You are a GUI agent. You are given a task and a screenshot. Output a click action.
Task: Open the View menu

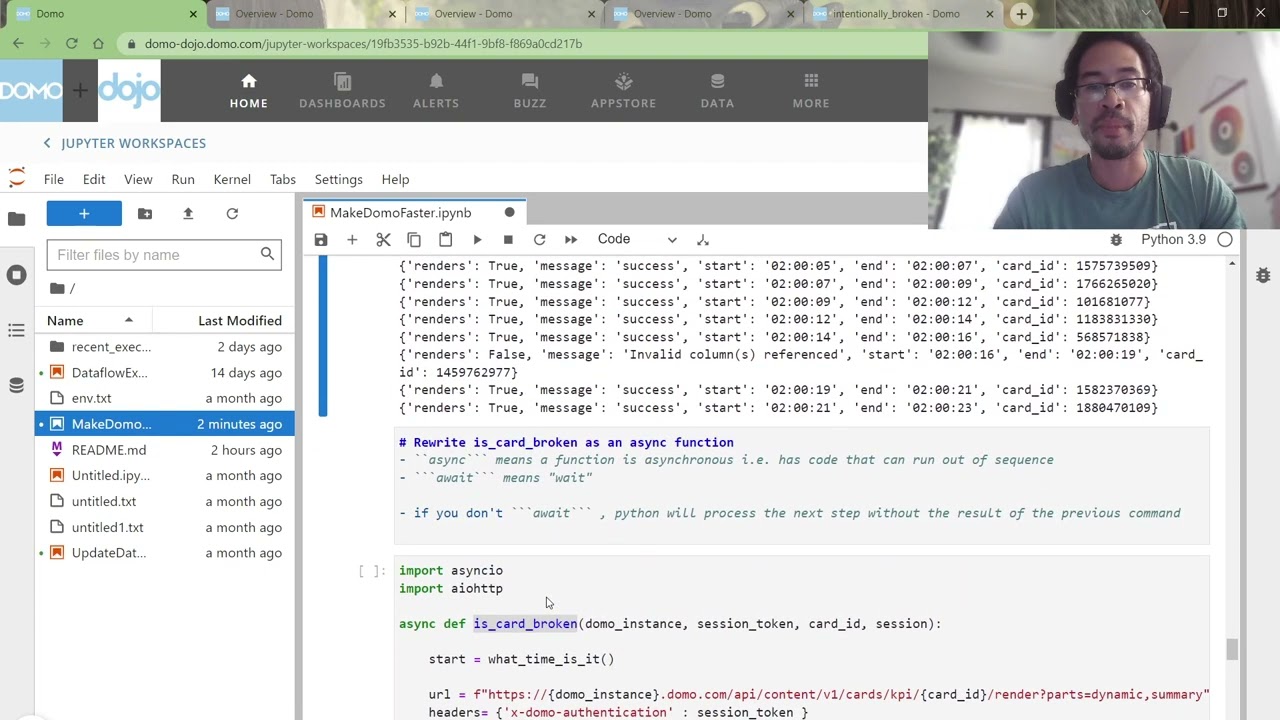tap(138, 179)
